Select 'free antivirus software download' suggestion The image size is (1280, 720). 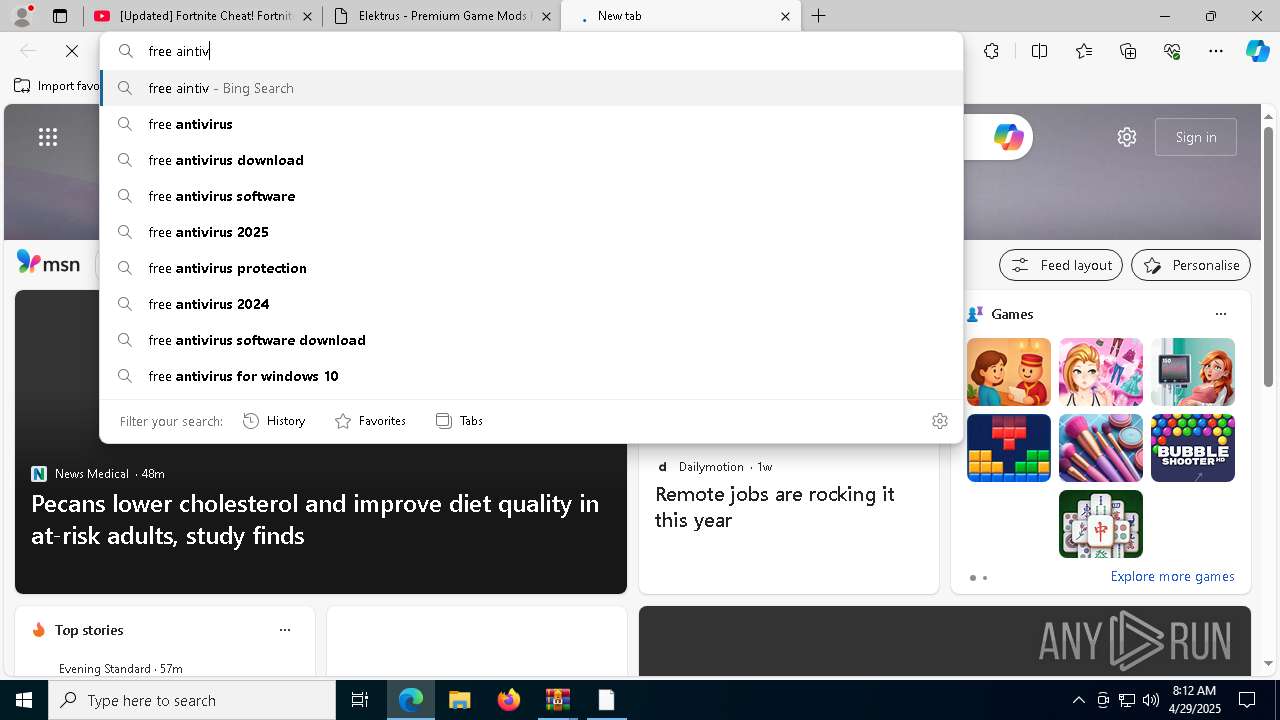click(532, 340)
